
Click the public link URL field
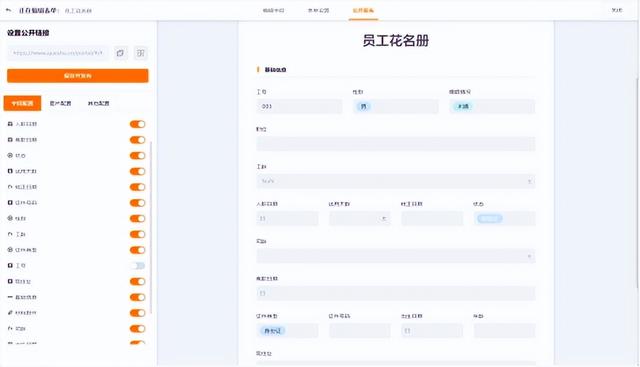(58, 53)
